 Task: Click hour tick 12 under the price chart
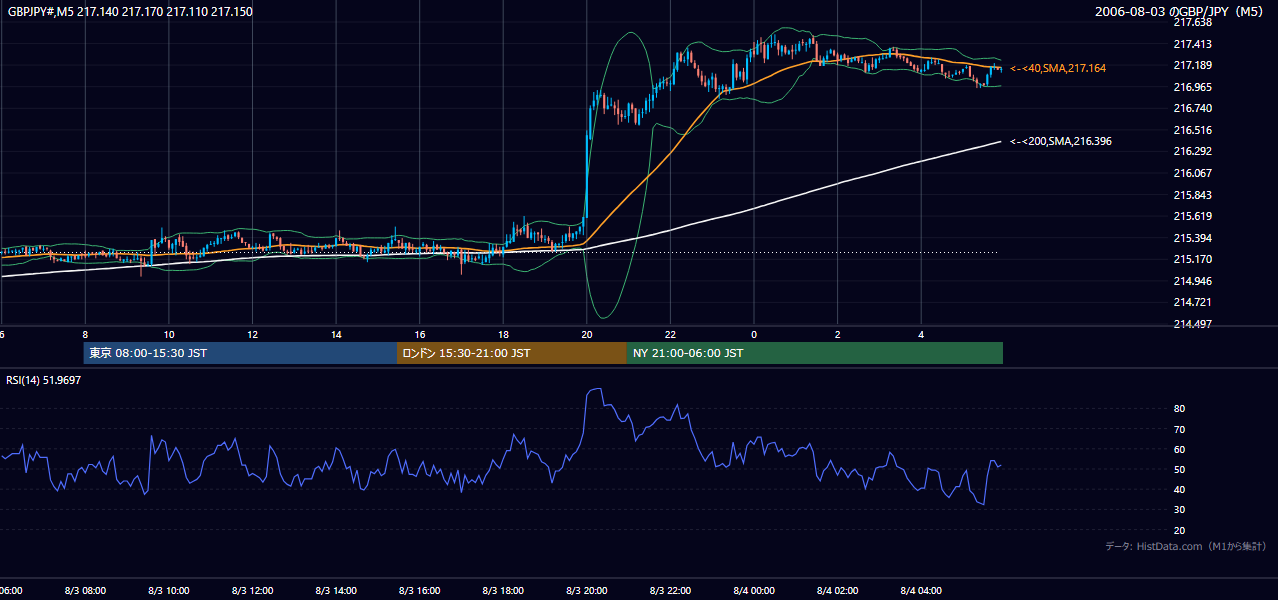[253, 335]
